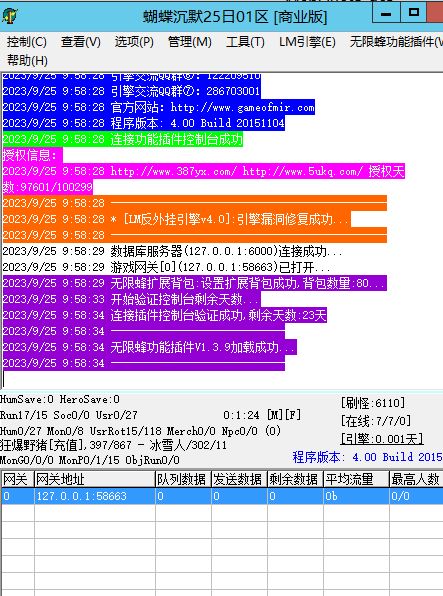Minimize the 蝴蝶沉默25日01区 window
Viewport: 443px width, 596px height.
tap(386, 14)
